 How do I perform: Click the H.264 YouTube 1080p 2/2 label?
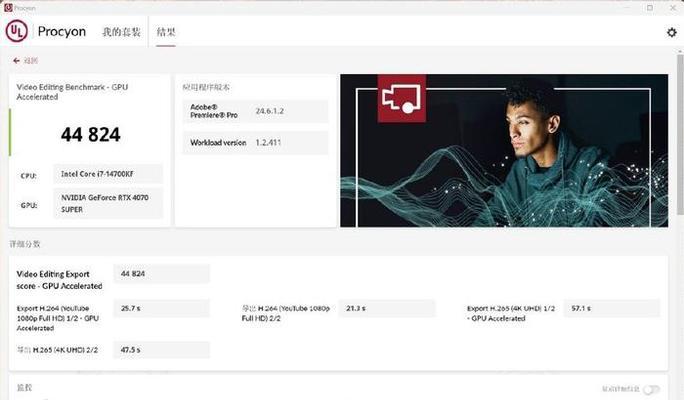click(x=286, y=313)
